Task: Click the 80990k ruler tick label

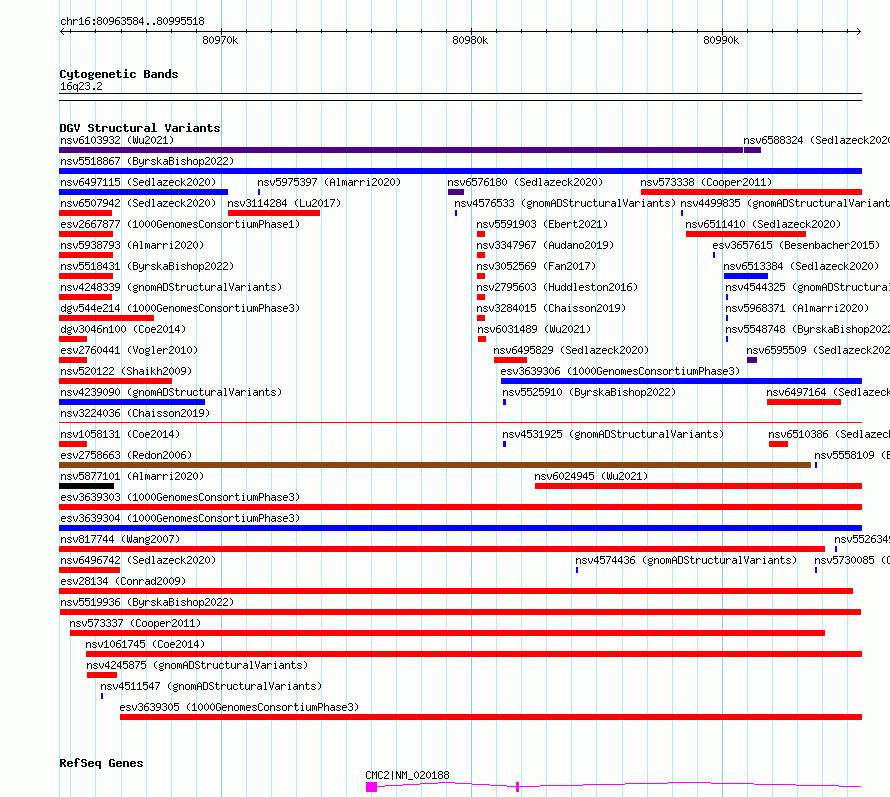Action: (721, 40)
